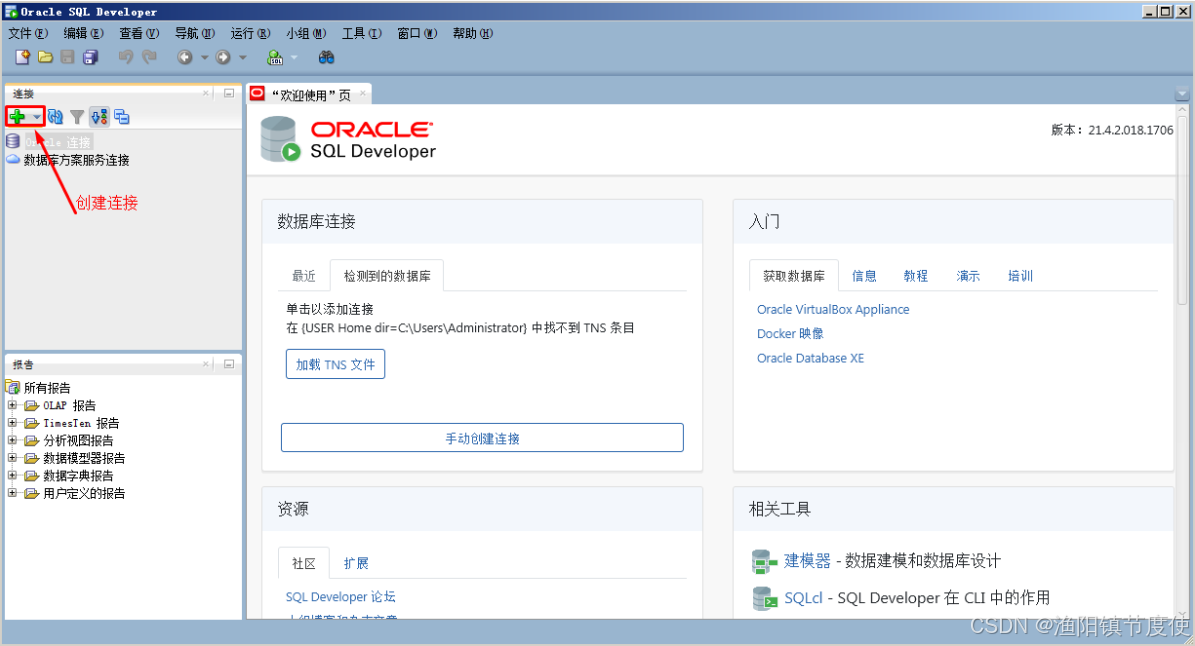Minimize the 连接 panel
Viewport: 1195px width, 646px height.
[229, 93]
